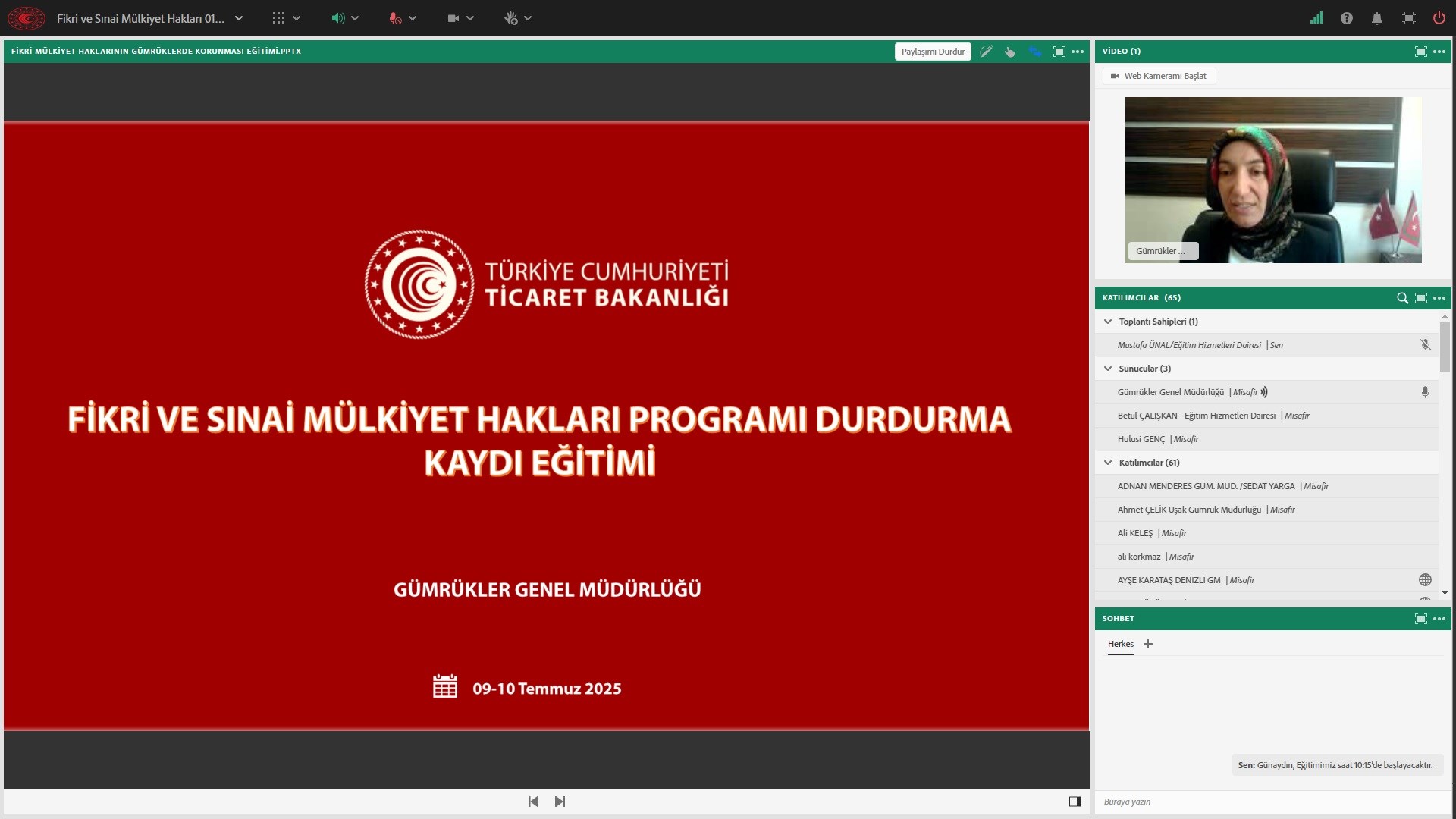Select AYŞE KARATAŞ DENİZLİ GM row
This screenshot has width=1456, height=819.
coord(1266,580)
